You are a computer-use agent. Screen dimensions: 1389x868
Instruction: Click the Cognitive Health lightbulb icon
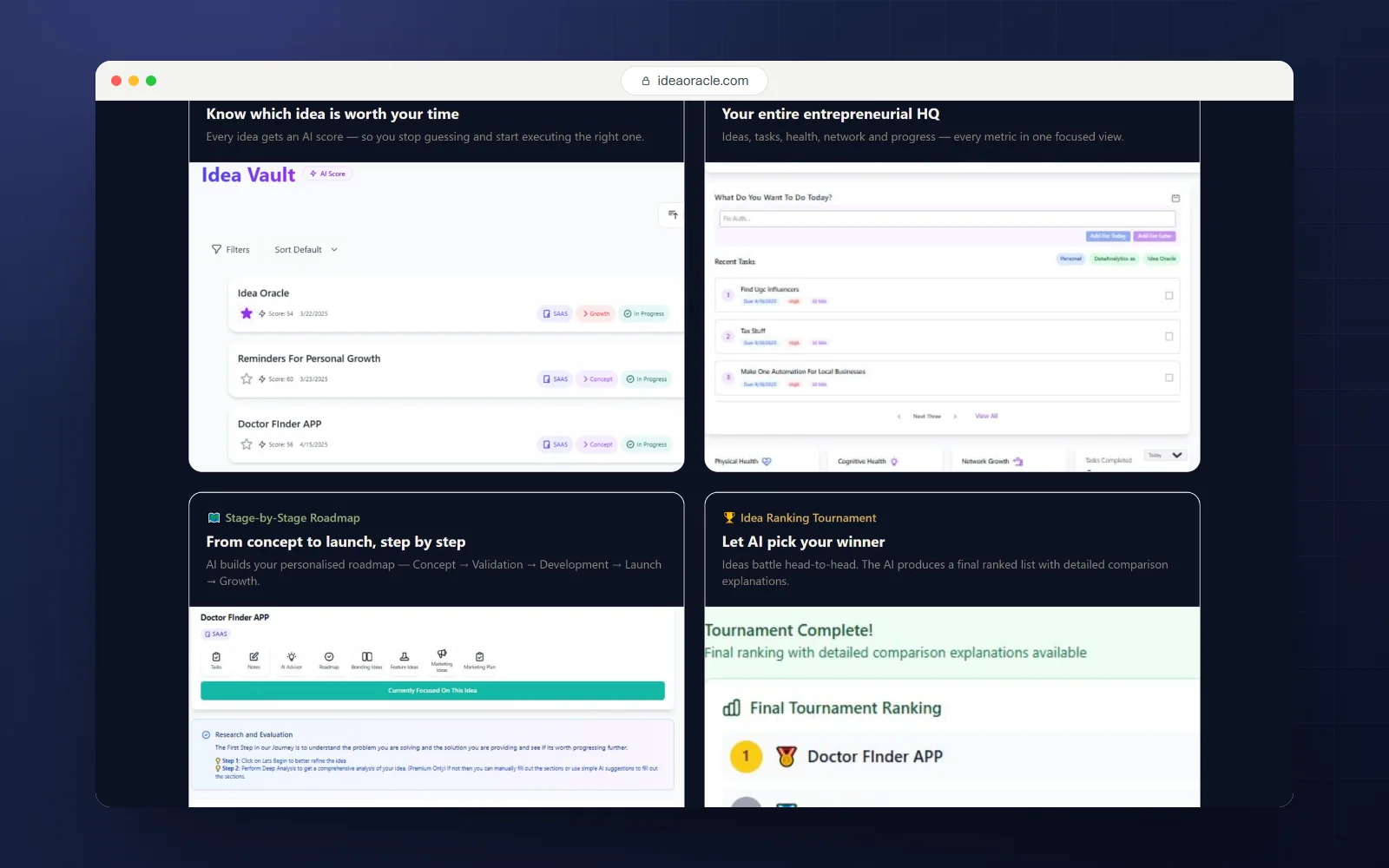click(894, 462)
